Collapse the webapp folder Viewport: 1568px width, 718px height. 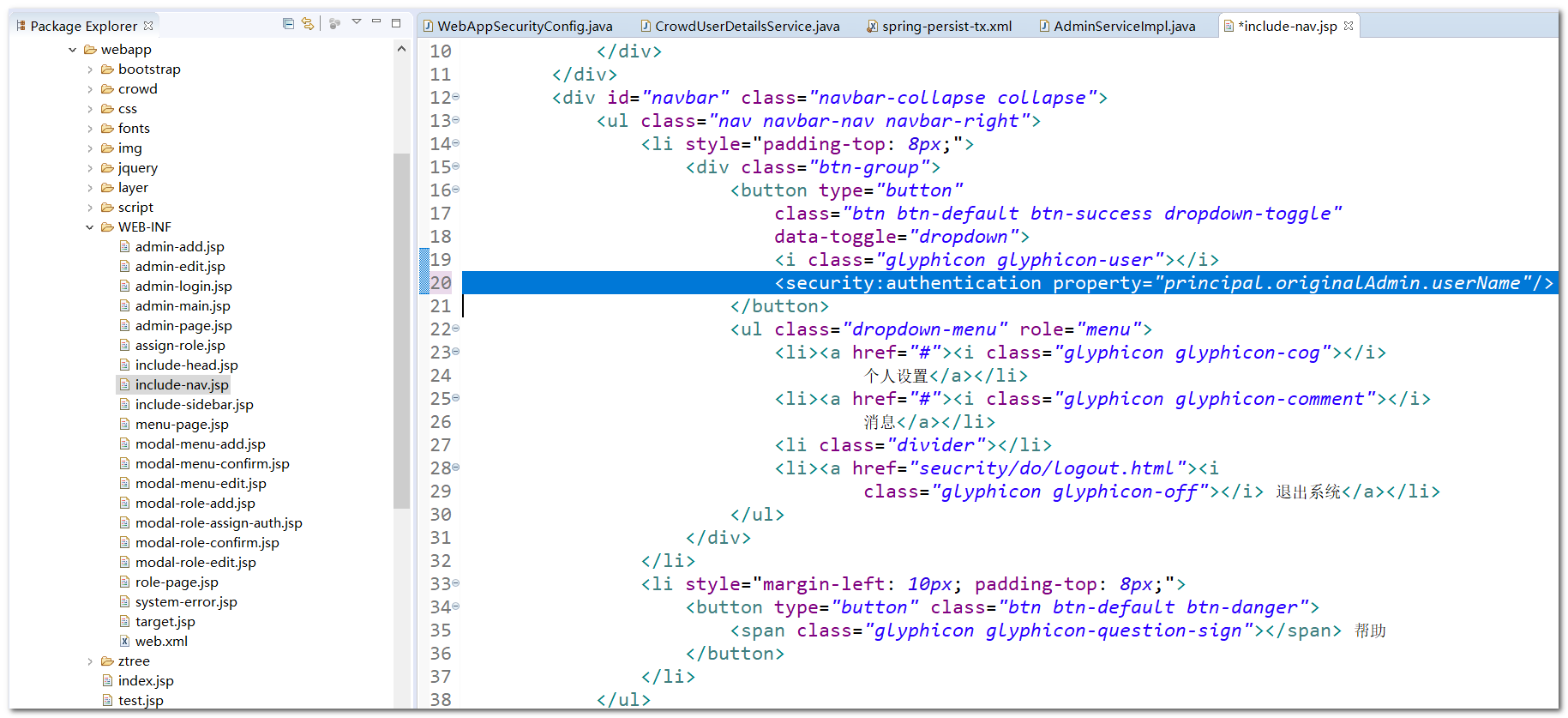point(73,50)
